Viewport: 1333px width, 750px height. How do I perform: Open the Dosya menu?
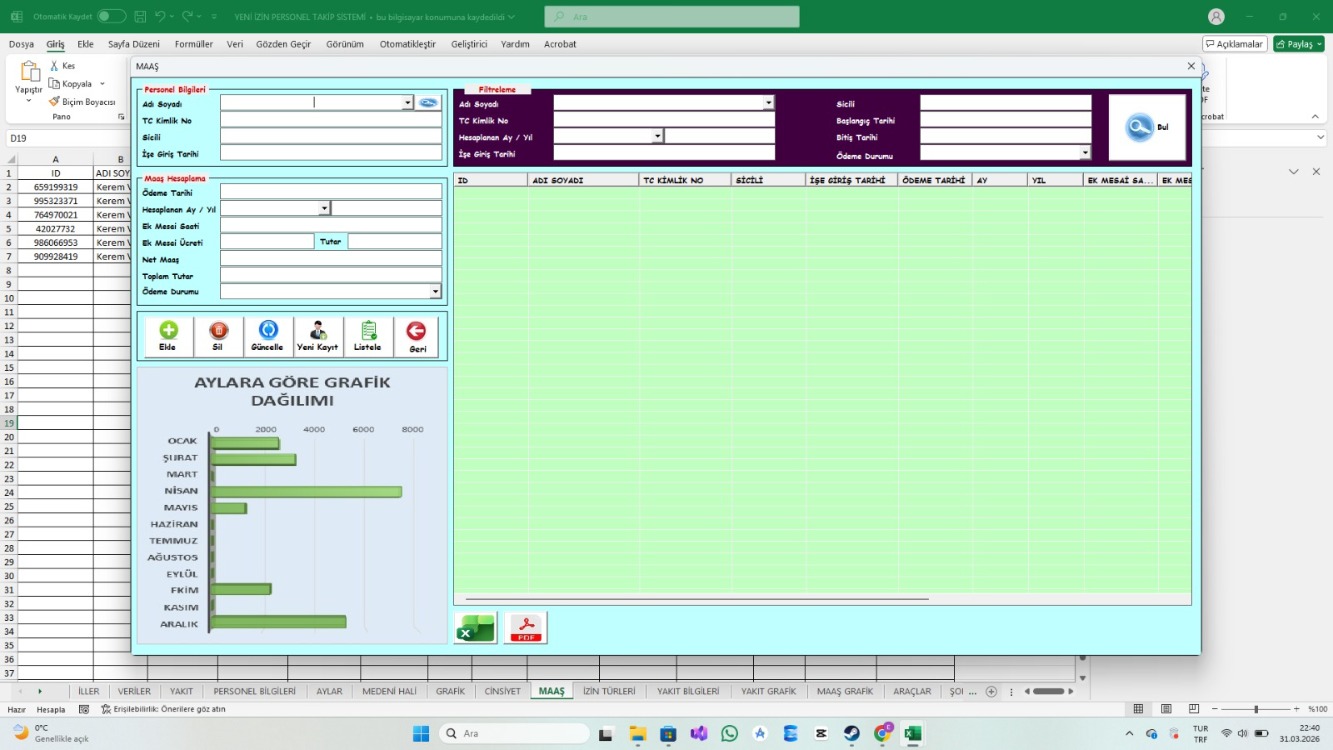pyautogui.click(x=21, y=44)
